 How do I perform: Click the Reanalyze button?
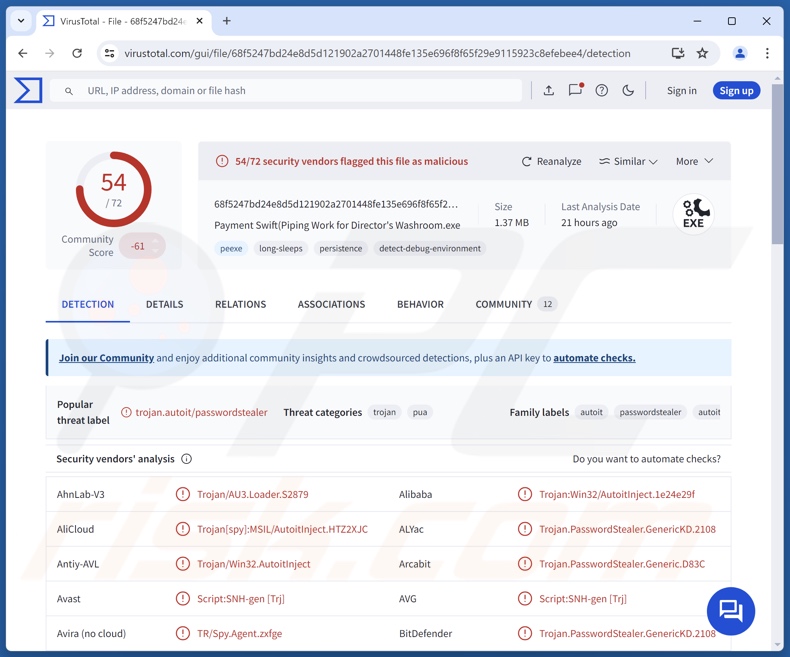coord(551,161)
